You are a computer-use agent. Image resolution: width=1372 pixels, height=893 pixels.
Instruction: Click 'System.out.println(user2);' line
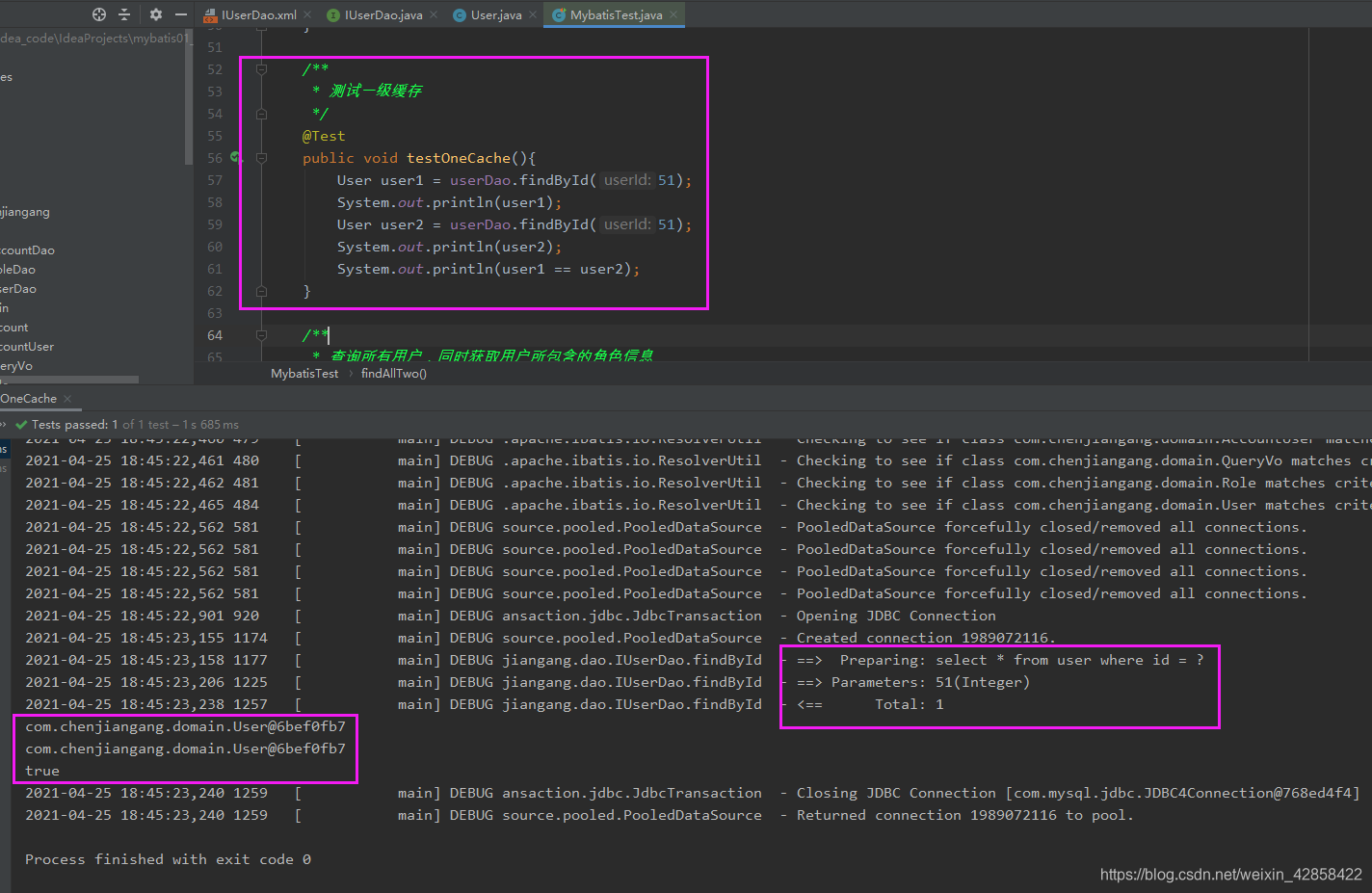(450, 247)
